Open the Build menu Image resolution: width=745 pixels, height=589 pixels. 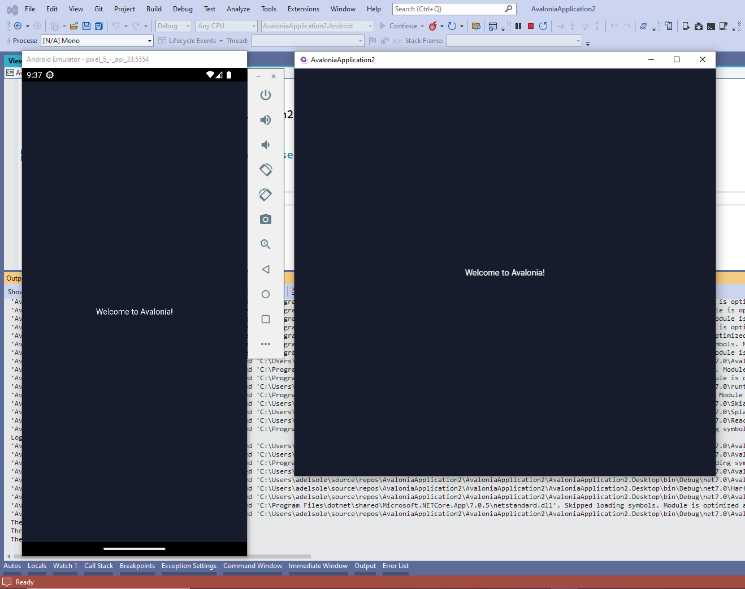pyautogui.click(x=153, y=9)
